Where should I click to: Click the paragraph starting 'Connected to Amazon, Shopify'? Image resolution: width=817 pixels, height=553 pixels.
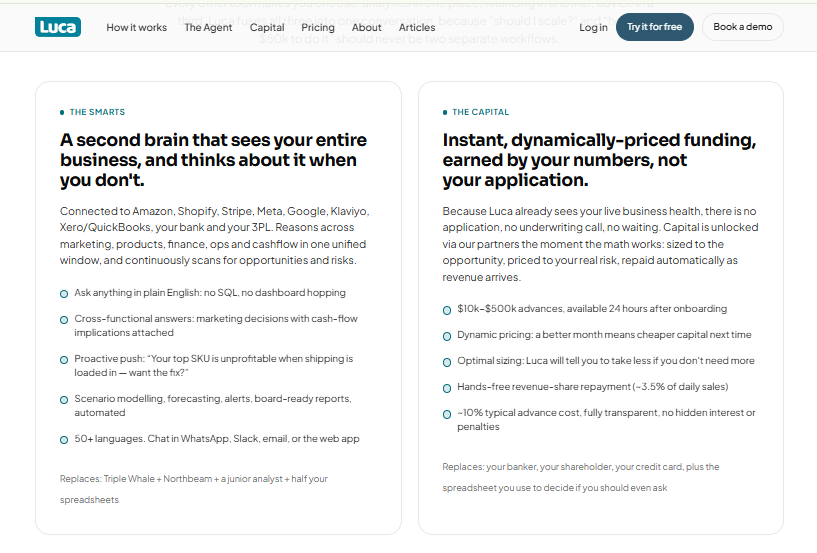(x=215, y=236)
